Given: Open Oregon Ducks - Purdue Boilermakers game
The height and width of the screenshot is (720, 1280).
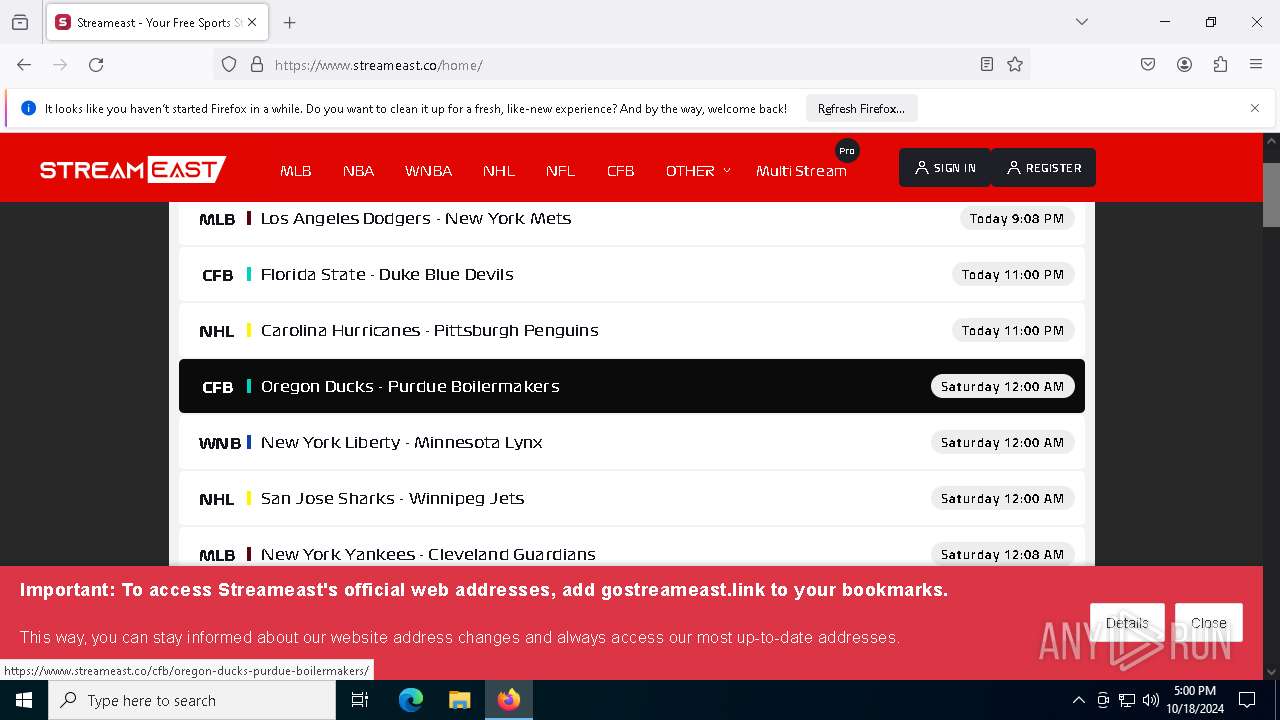Looking at the screenshot, I should pos(632,386).
